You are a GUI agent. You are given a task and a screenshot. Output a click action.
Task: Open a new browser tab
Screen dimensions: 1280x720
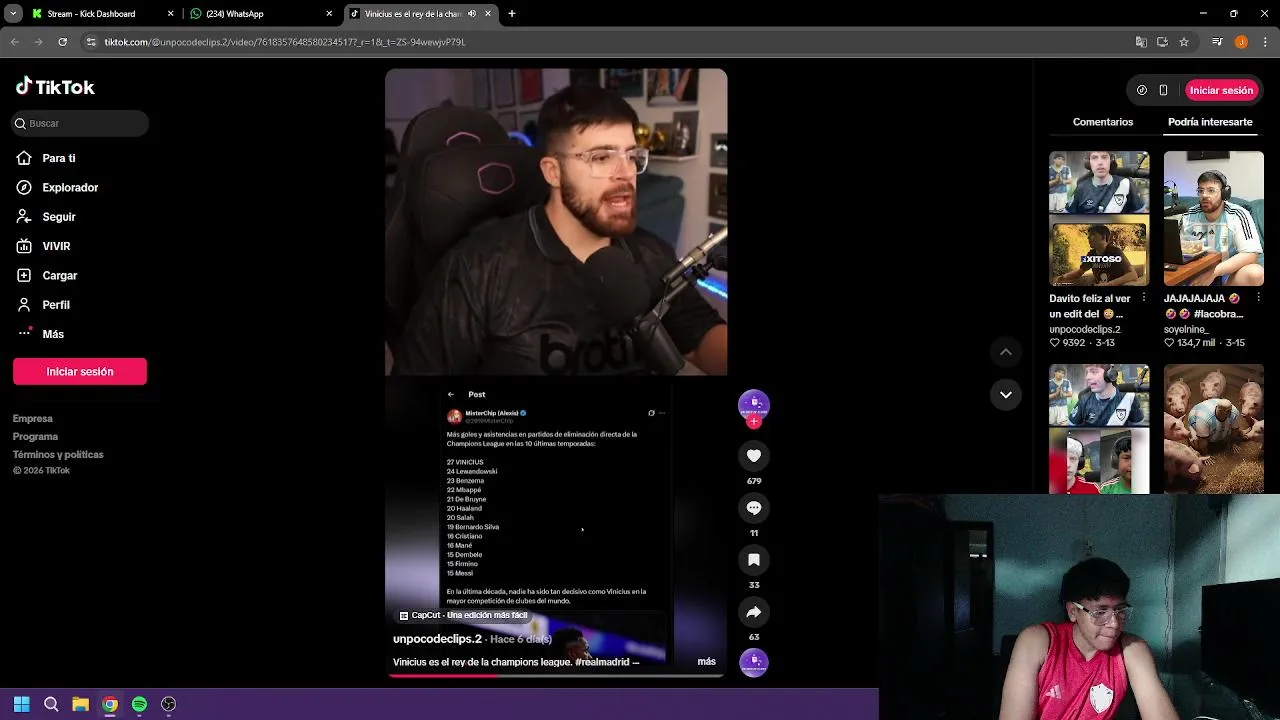(512, 14)
